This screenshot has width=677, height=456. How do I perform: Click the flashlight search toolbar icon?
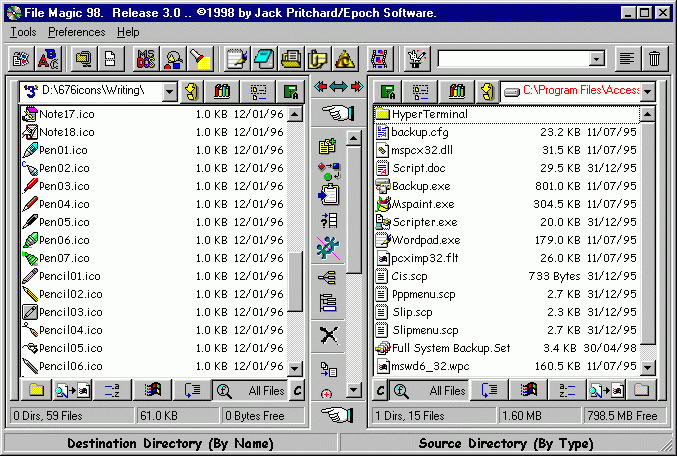point(200,59)
